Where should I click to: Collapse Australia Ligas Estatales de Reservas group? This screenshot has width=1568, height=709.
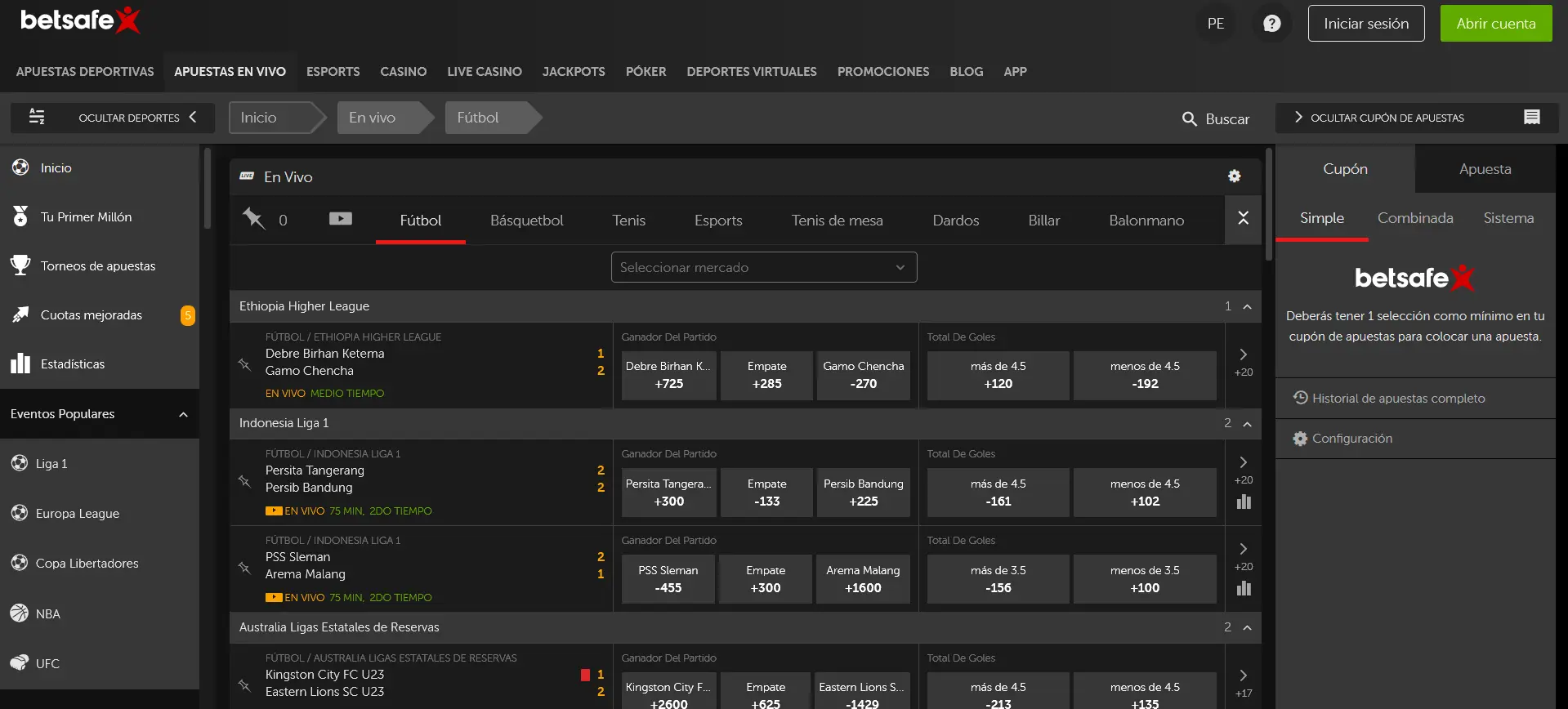[x=1247, y=627]
